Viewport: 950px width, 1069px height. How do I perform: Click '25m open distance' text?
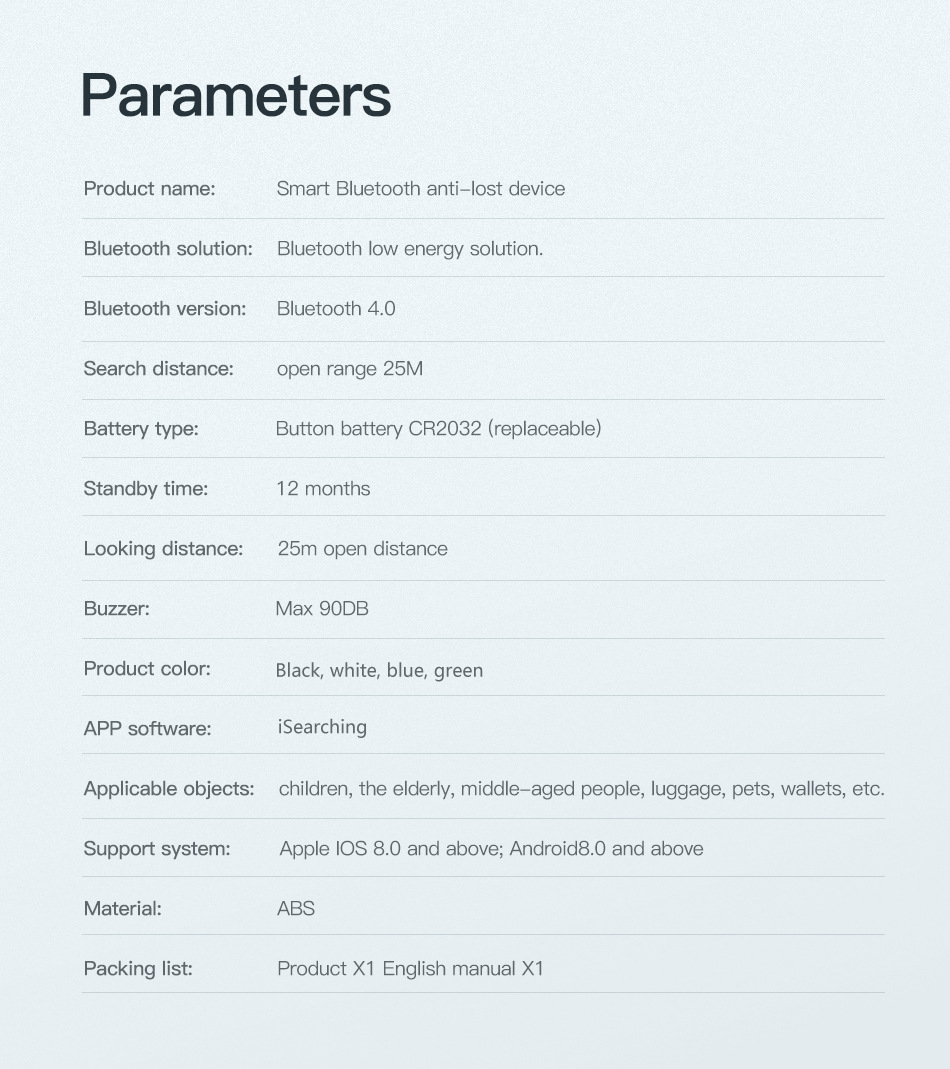(x=362, y=549)
